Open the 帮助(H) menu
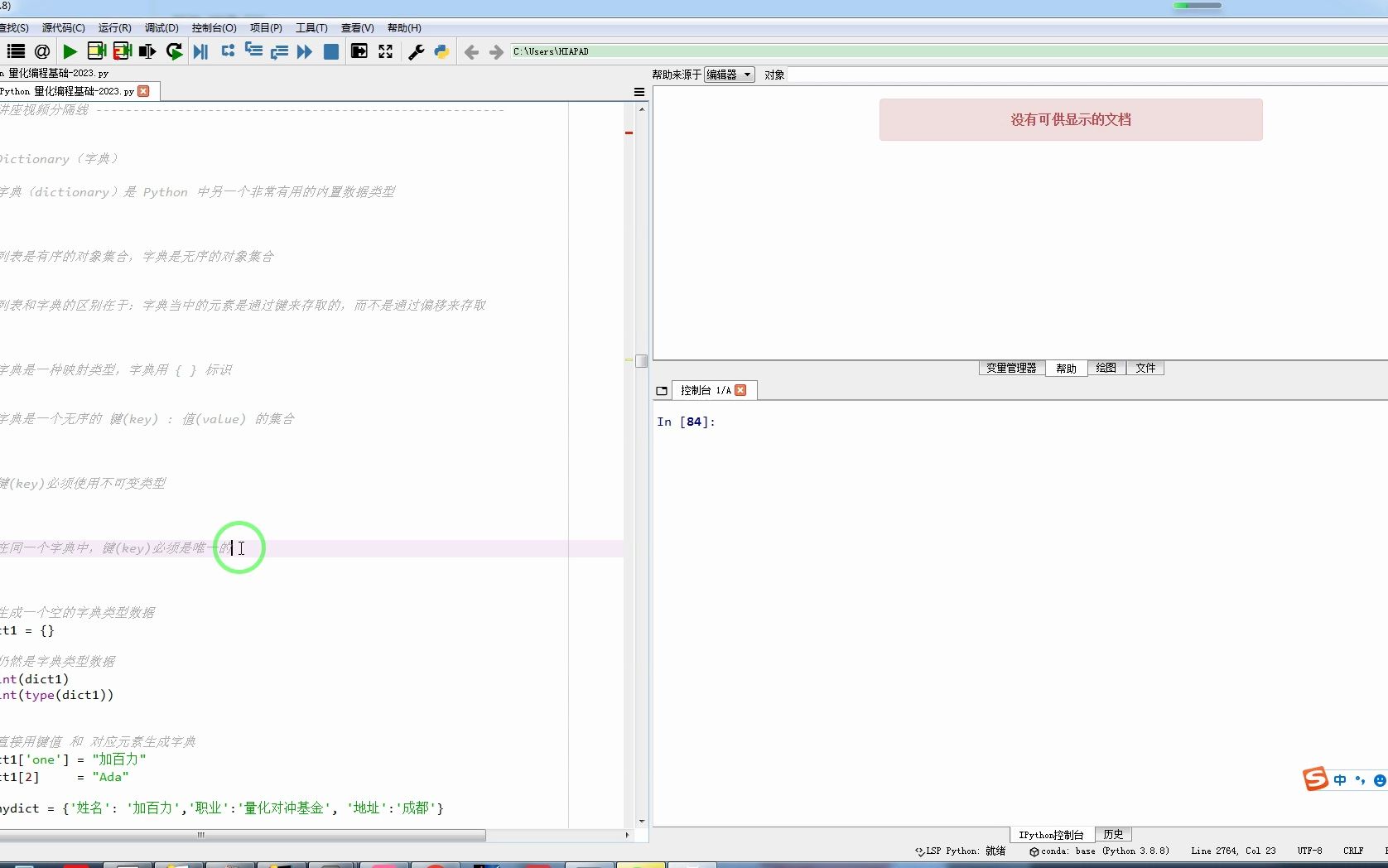Screen dimensions: 1388x868 click(404, 28)
